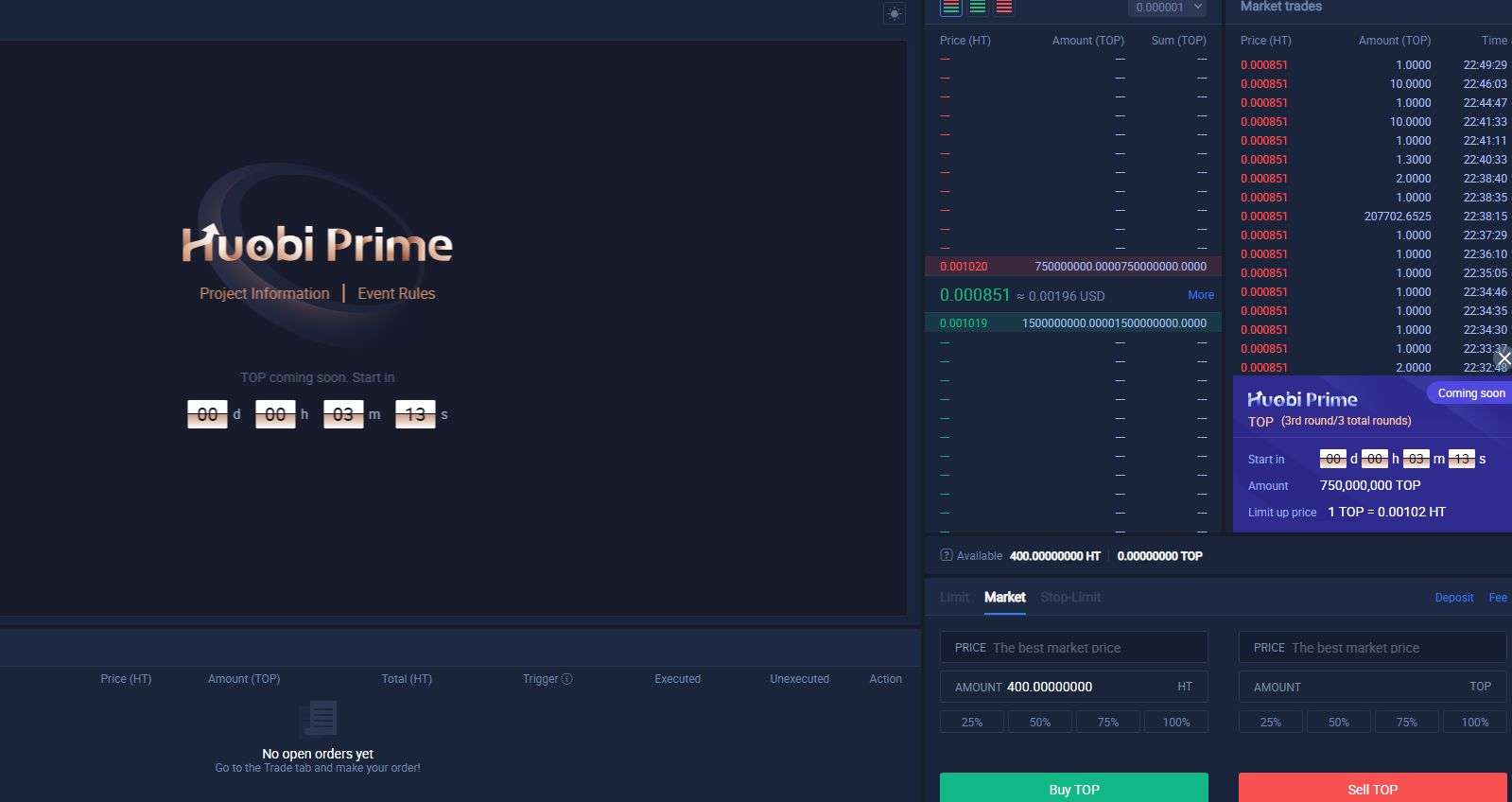Click the Available balance help question icon
Screen dimensions: 1512x802
tap(947, 555)
